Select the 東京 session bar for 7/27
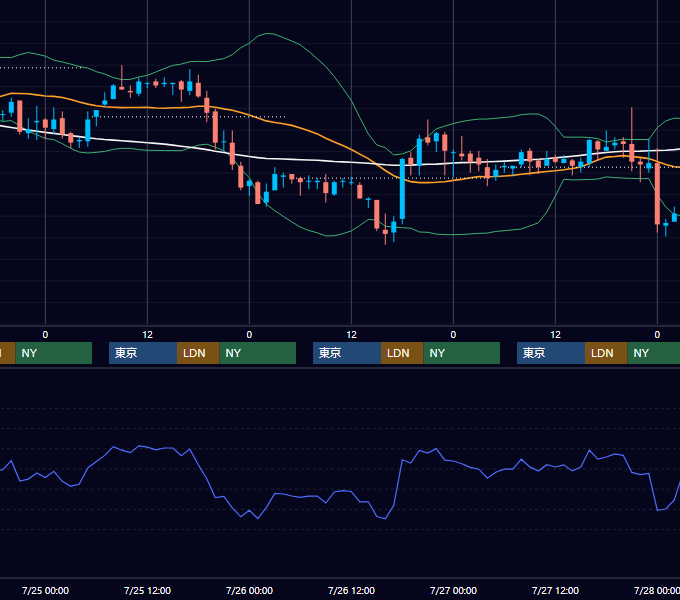Image resolution: width=680 pixels, height=600 pixels. (551, 353)
